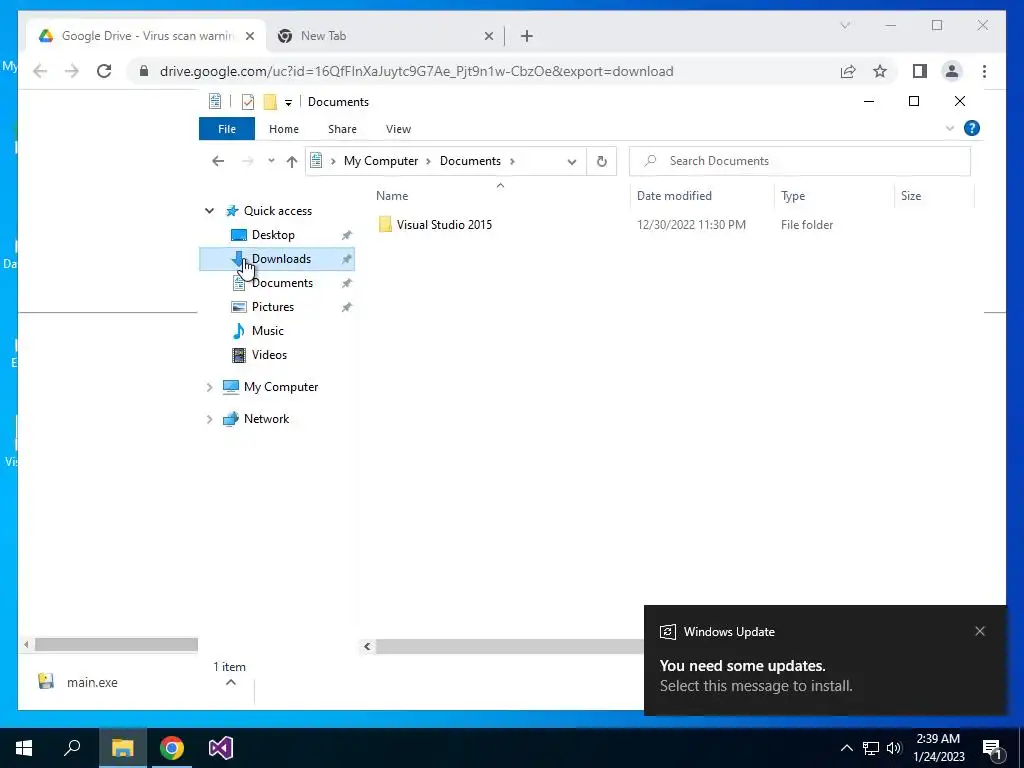The height and width of the screenshot is (768, 1024).
Task: Open Music in Quick access
Action: 268,331
